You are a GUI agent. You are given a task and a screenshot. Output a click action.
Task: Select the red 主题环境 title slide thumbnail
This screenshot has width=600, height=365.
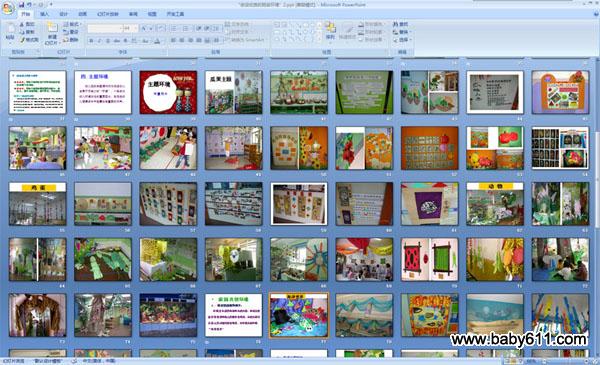pyautogui.click(x=168, y=92)
